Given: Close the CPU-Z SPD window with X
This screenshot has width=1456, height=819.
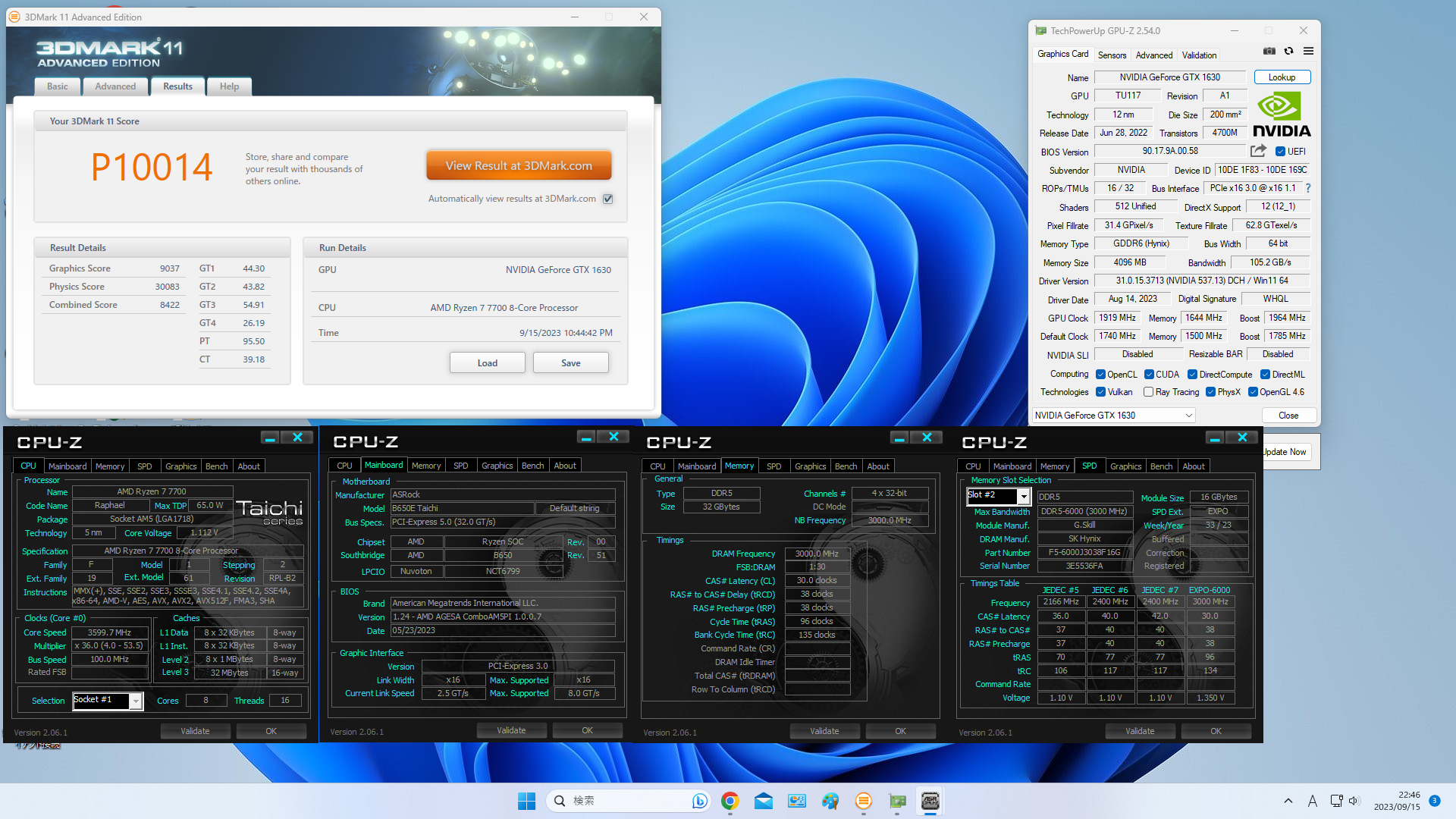Looking at the screenshot, I should coord(1242,438).
